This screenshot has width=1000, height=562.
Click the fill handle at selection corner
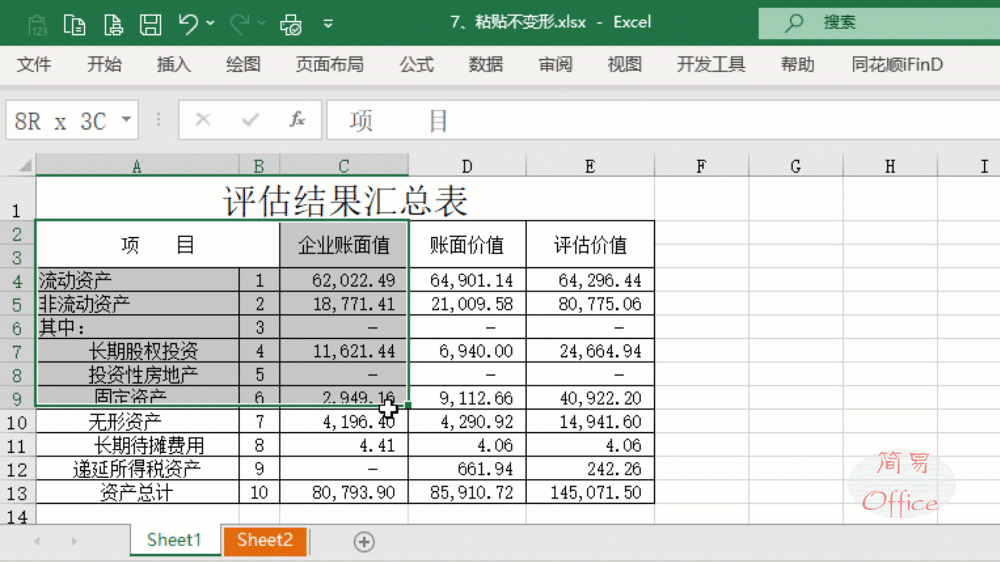tap(408, 405)
